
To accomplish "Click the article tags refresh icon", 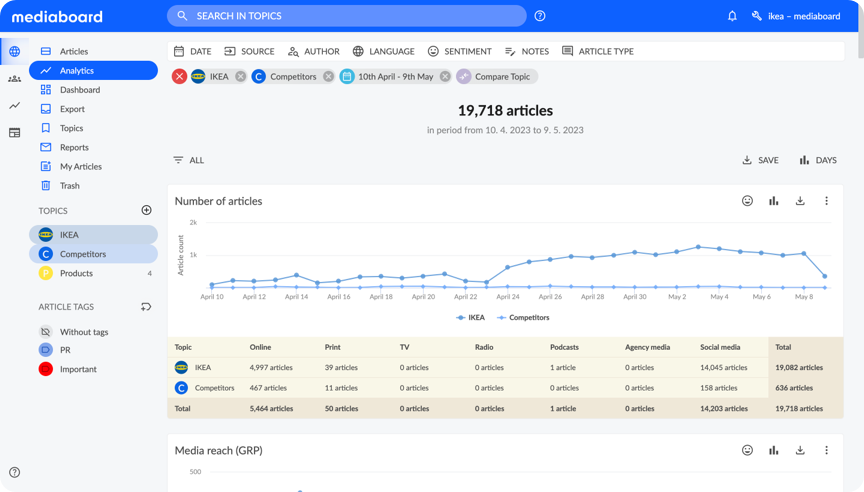I will coord(147,307).
